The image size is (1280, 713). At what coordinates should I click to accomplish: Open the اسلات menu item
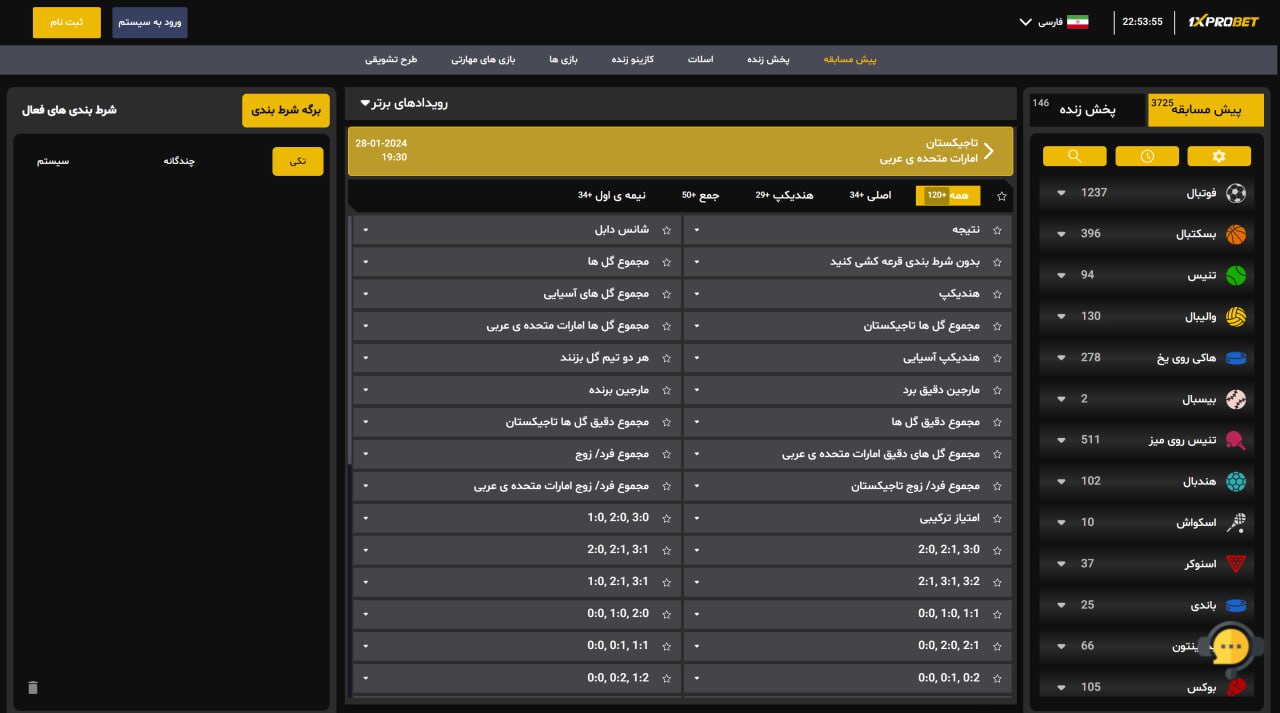[700, 60]
